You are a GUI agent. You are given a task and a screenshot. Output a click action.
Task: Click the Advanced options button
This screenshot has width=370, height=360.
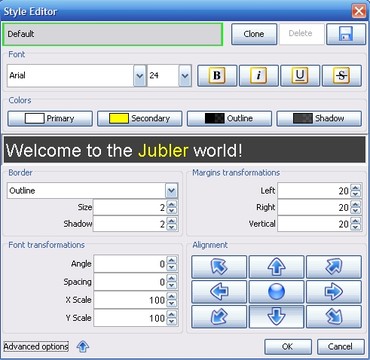[x=36, y=347]
